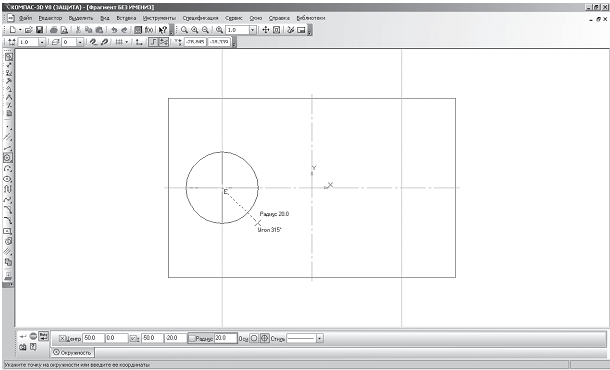The image size is (610, 370).
Task: Create a new document with the New icon
Action: 12,30
